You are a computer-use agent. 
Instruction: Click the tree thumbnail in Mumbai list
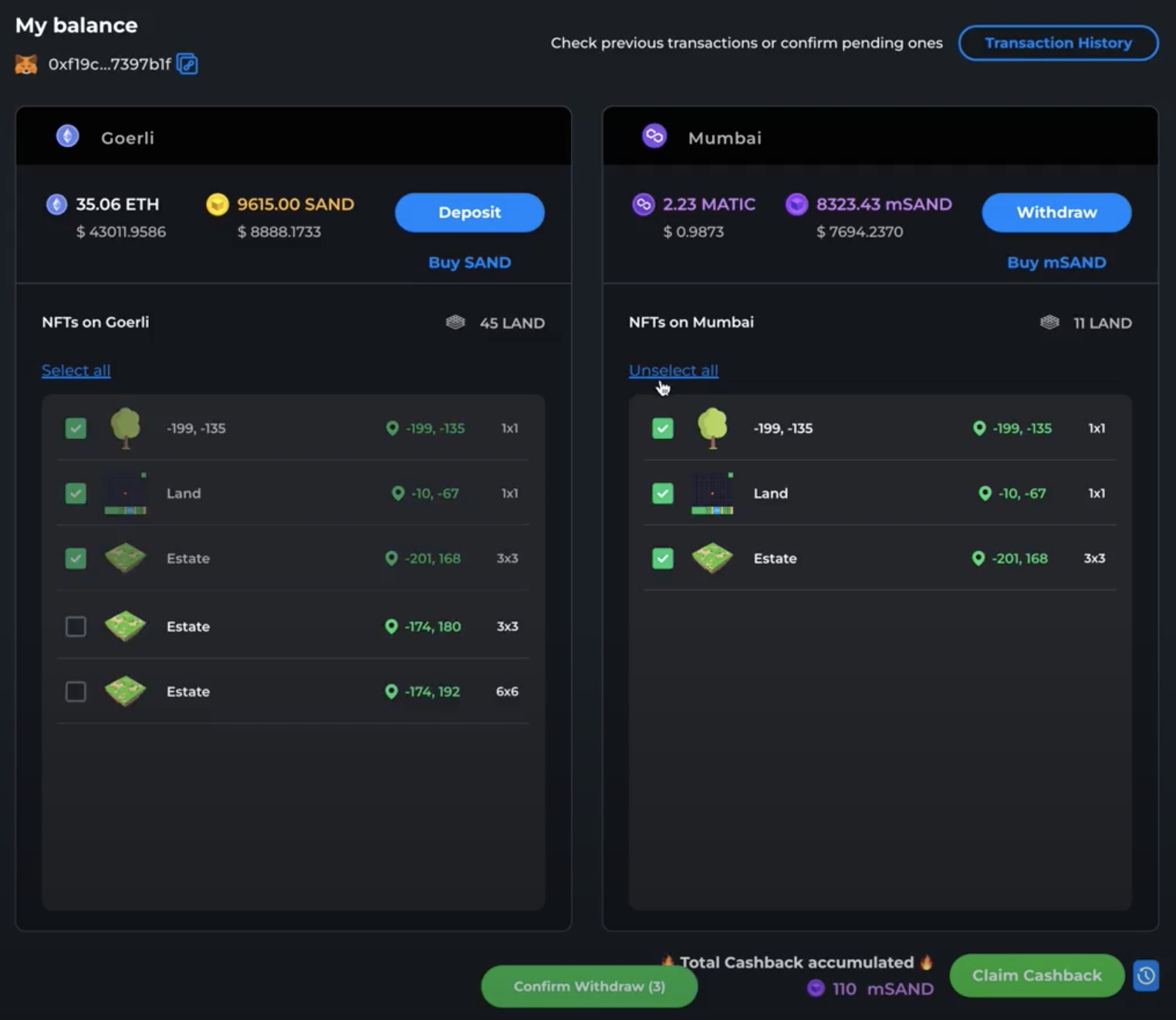(712, 428)
